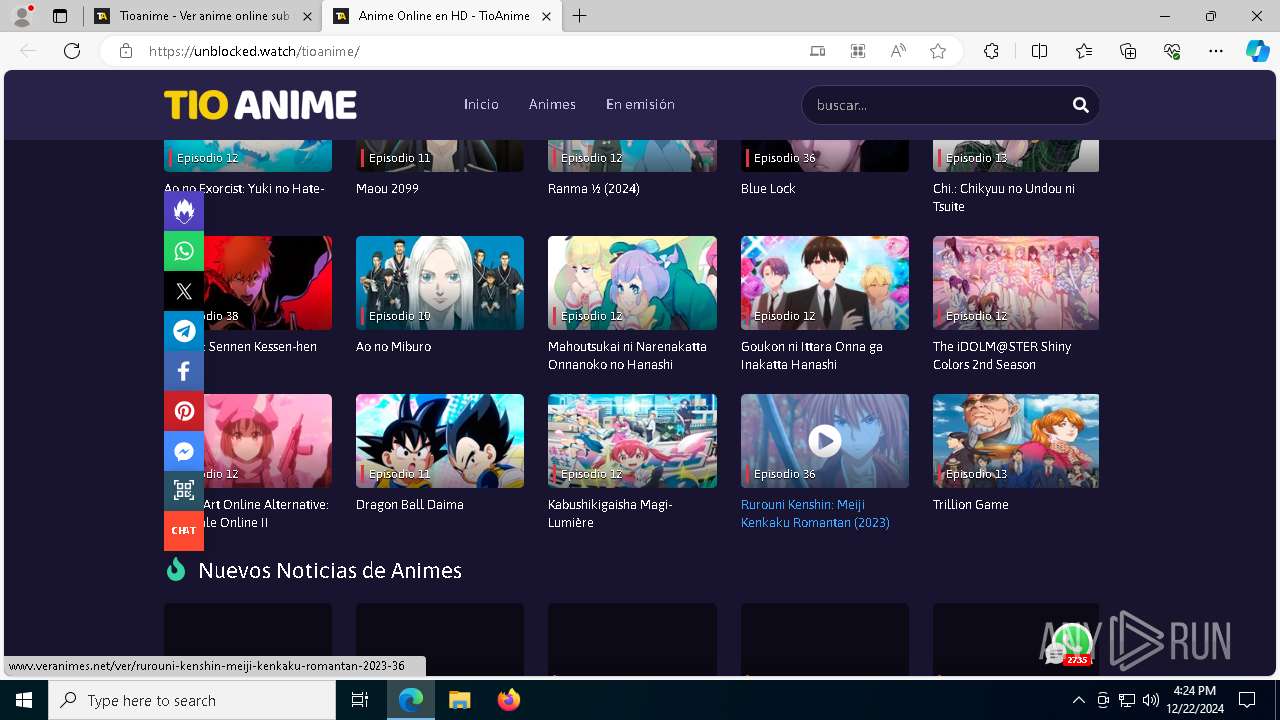Image resolution: width=1280 pixels, height=720 pixels.
Task: Open 'Ao no Exorcist: Yuki no Hate' link
Action: pyautogui.click(x=244, y=189)
